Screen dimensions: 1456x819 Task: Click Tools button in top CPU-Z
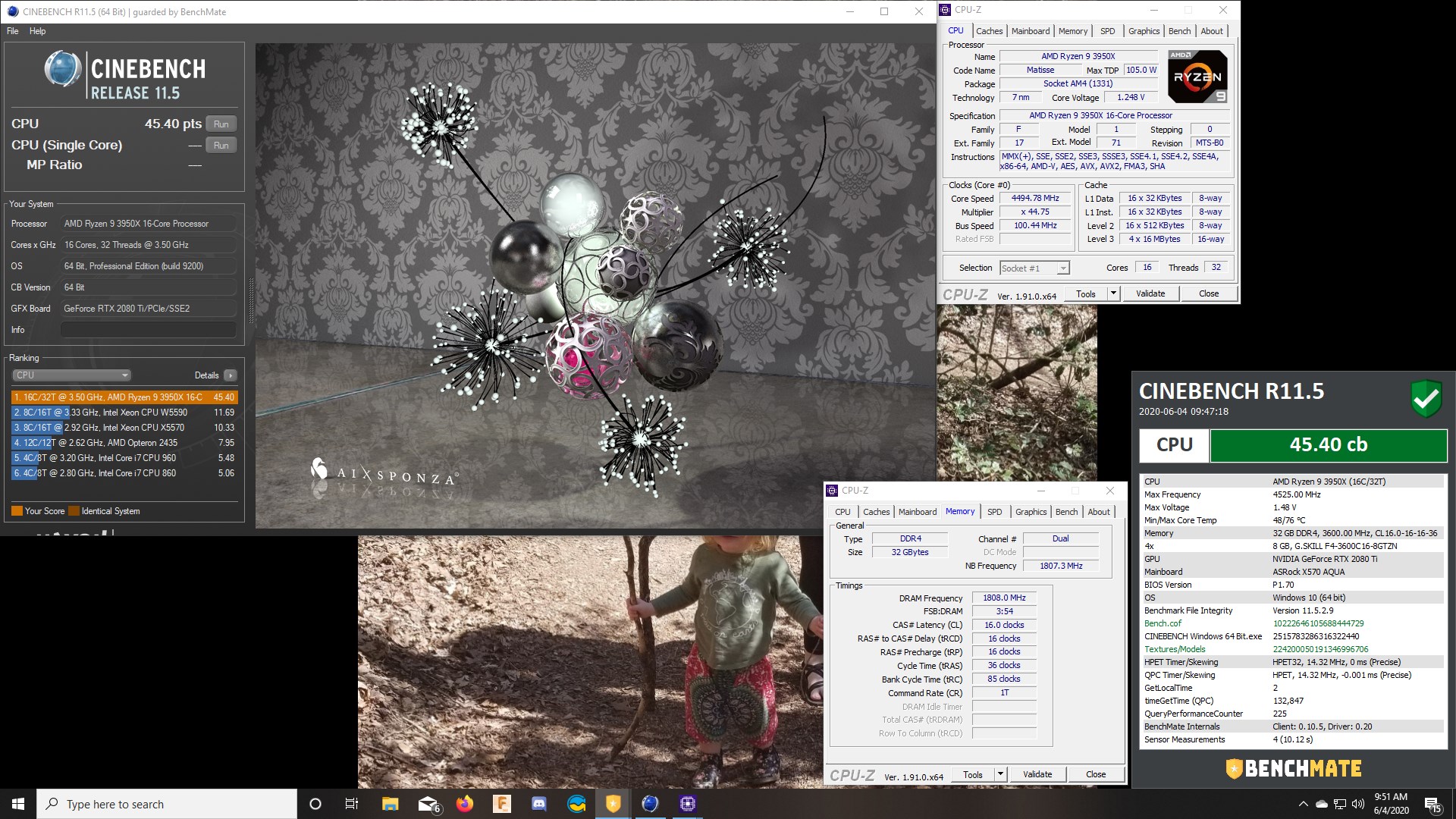tap(1085, 294)
